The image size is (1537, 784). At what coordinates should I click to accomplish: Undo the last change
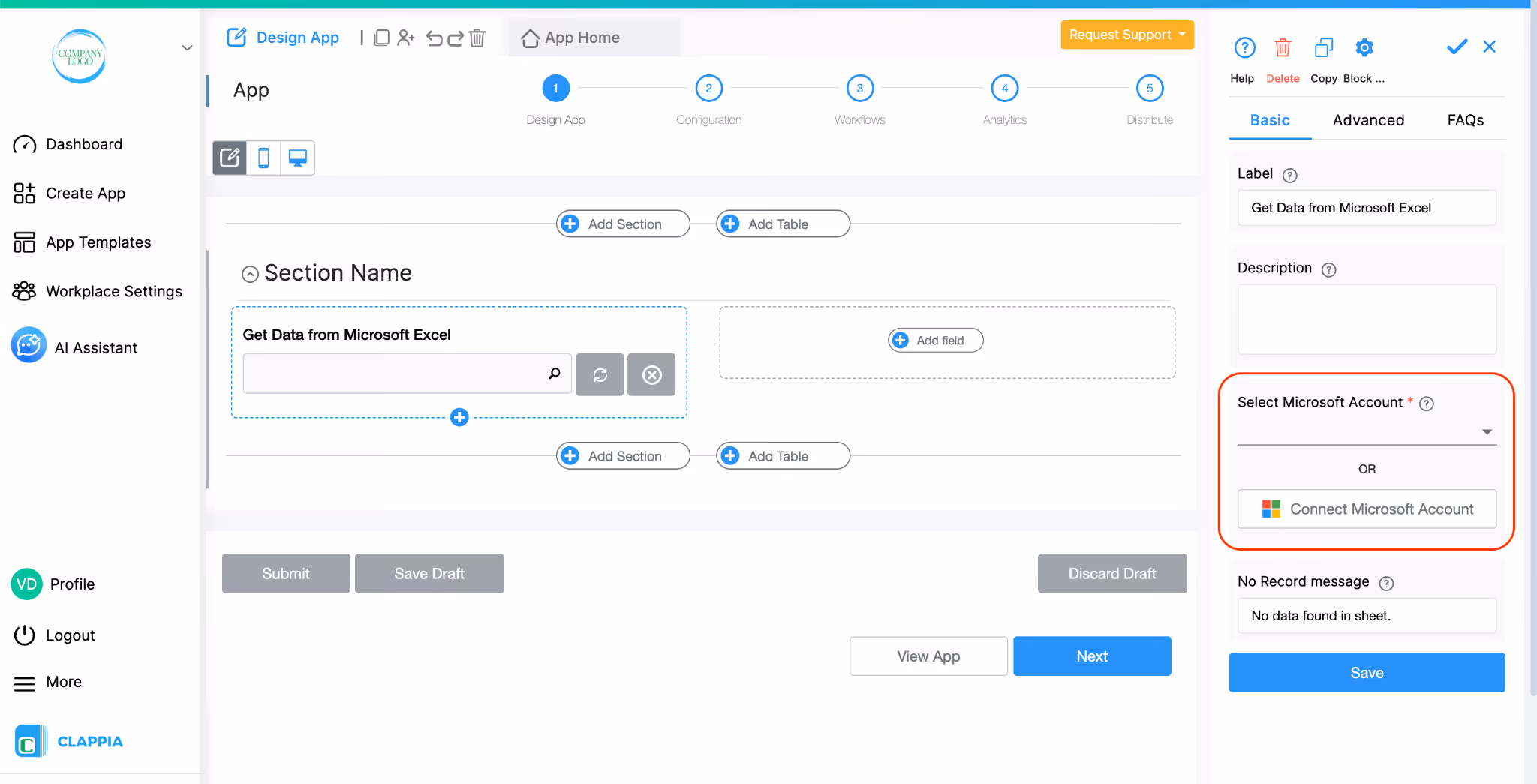435,38
